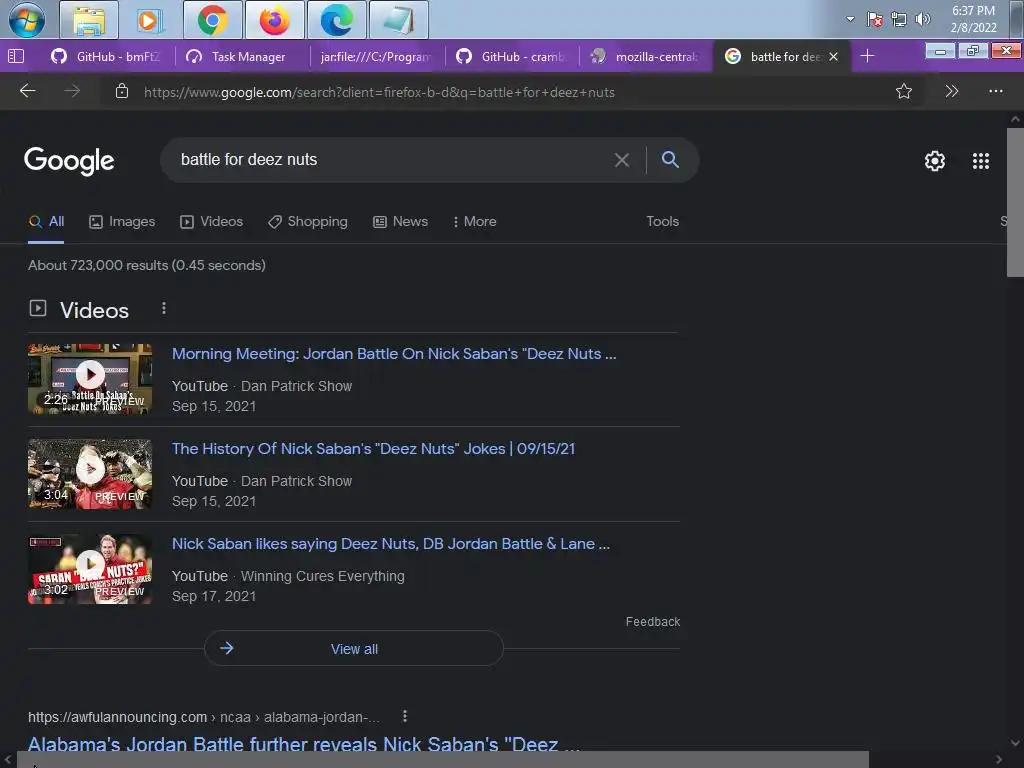Open search Tools options
This screenshot has width=1024, height=768.
point(662,221)
